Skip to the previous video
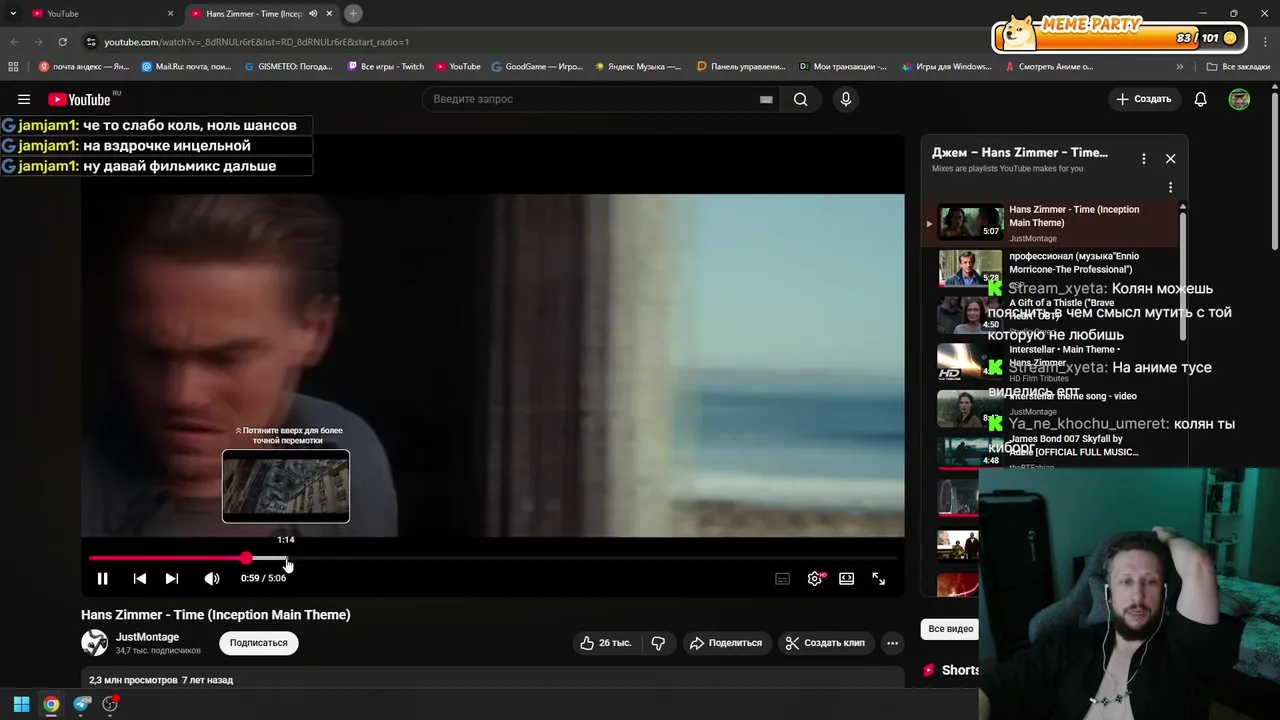Screen dimensions: 1280x720 [140, 578]
